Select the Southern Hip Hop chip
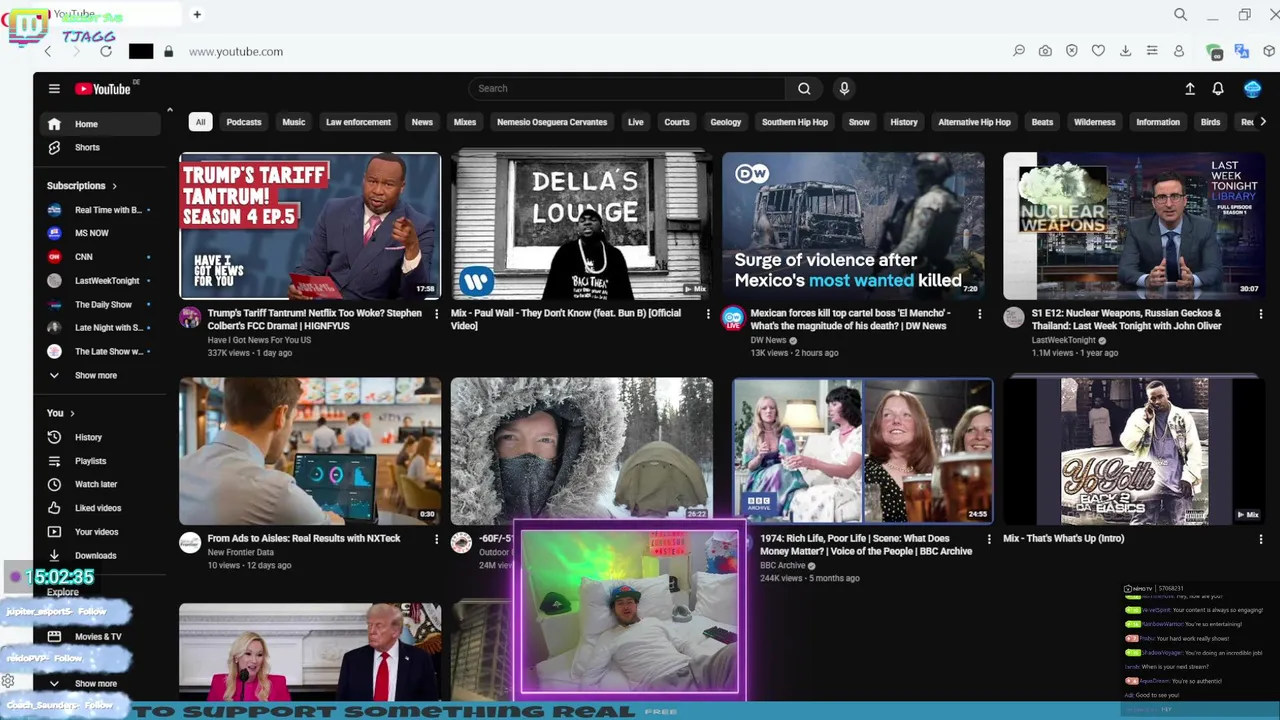 click(x=795, y=122)
